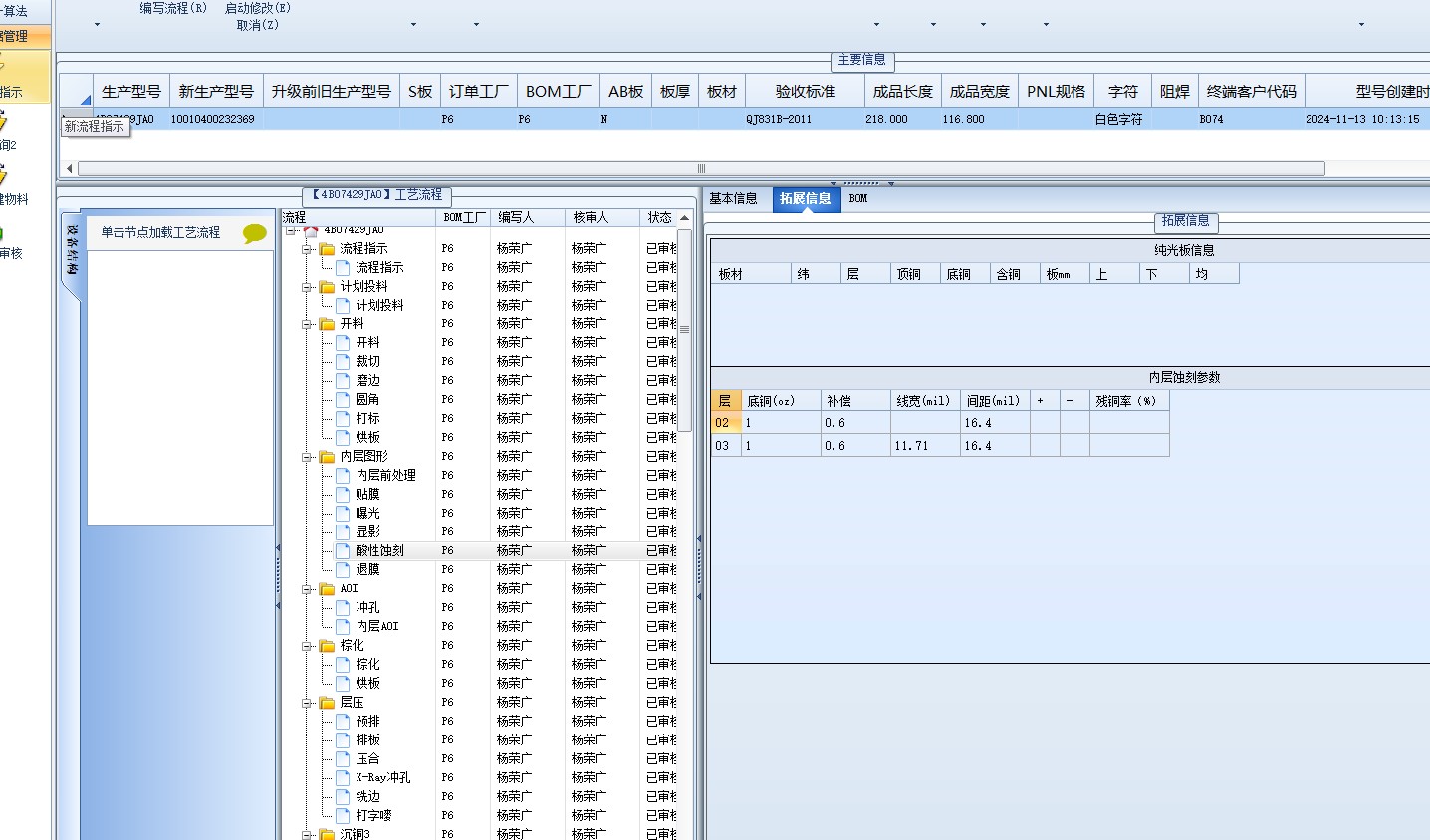Click the 沉铜3 folder icon
Image resolution: width=1430 pixels, height=840 pixels.
coord(327,834)
